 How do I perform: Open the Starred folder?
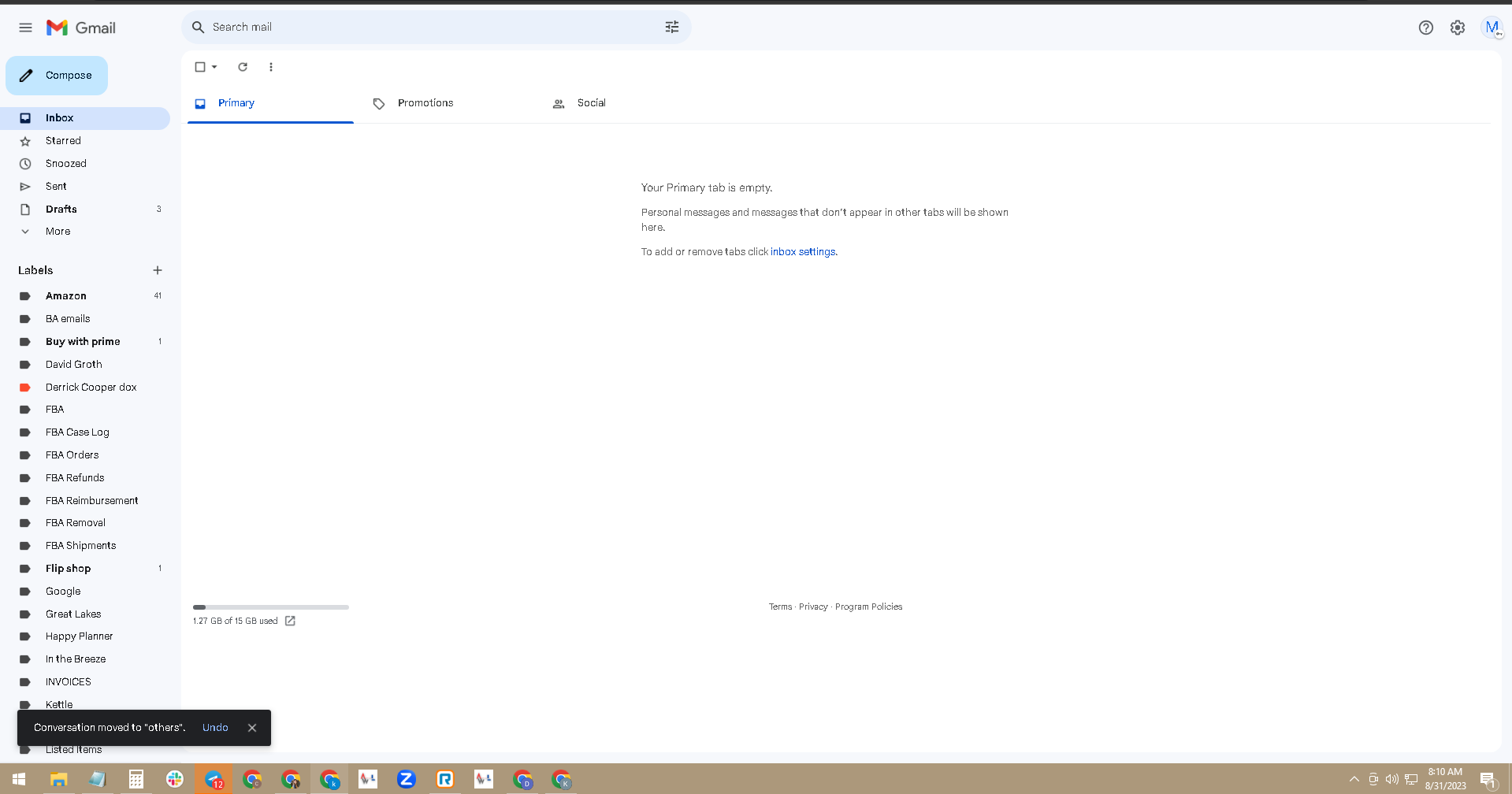pyautogui.click(x=85, y=141)
